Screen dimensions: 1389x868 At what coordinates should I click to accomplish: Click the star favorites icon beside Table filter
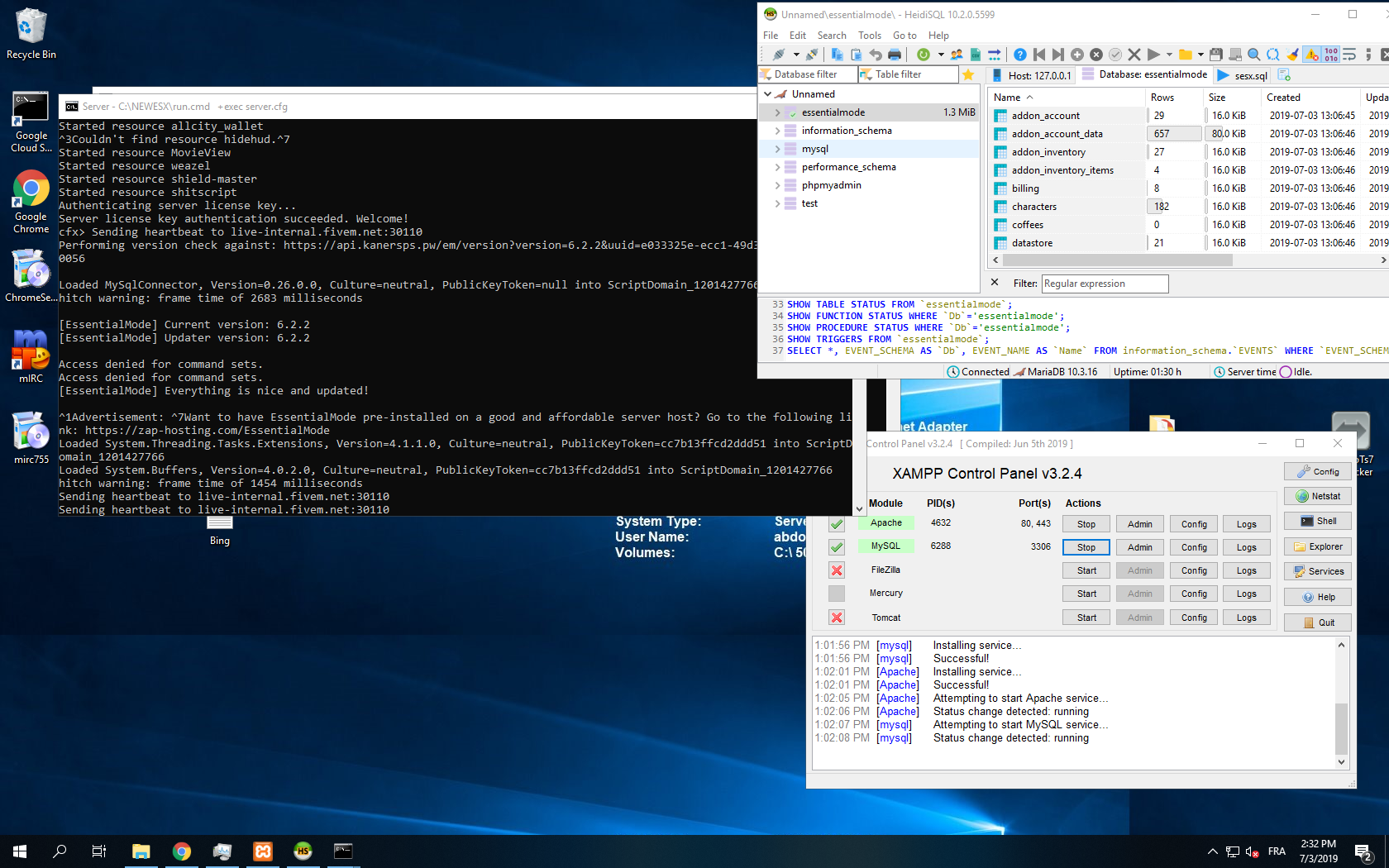coord(968,74)
